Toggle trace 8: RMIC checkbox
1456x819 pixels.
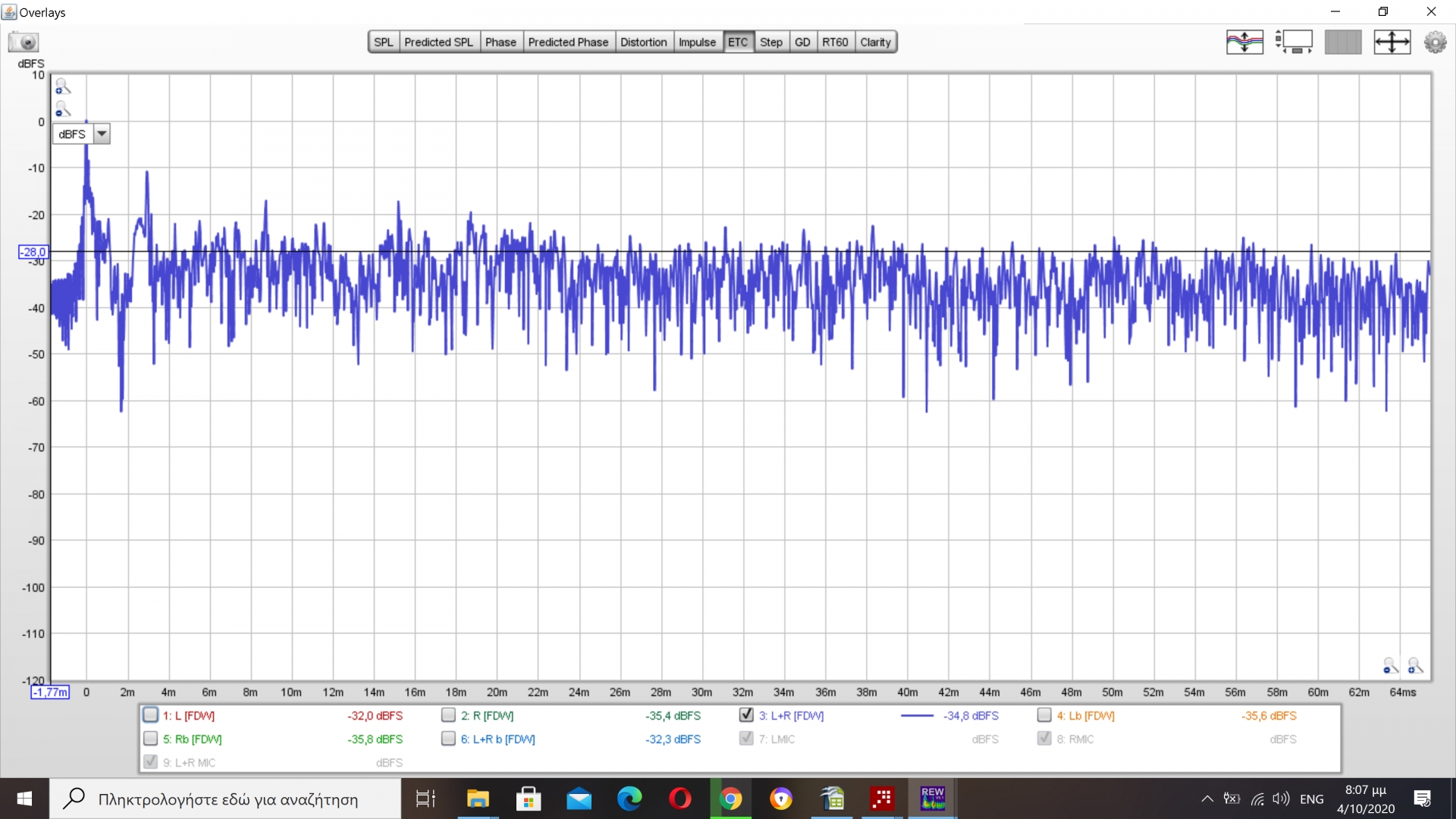point(1044,739)
